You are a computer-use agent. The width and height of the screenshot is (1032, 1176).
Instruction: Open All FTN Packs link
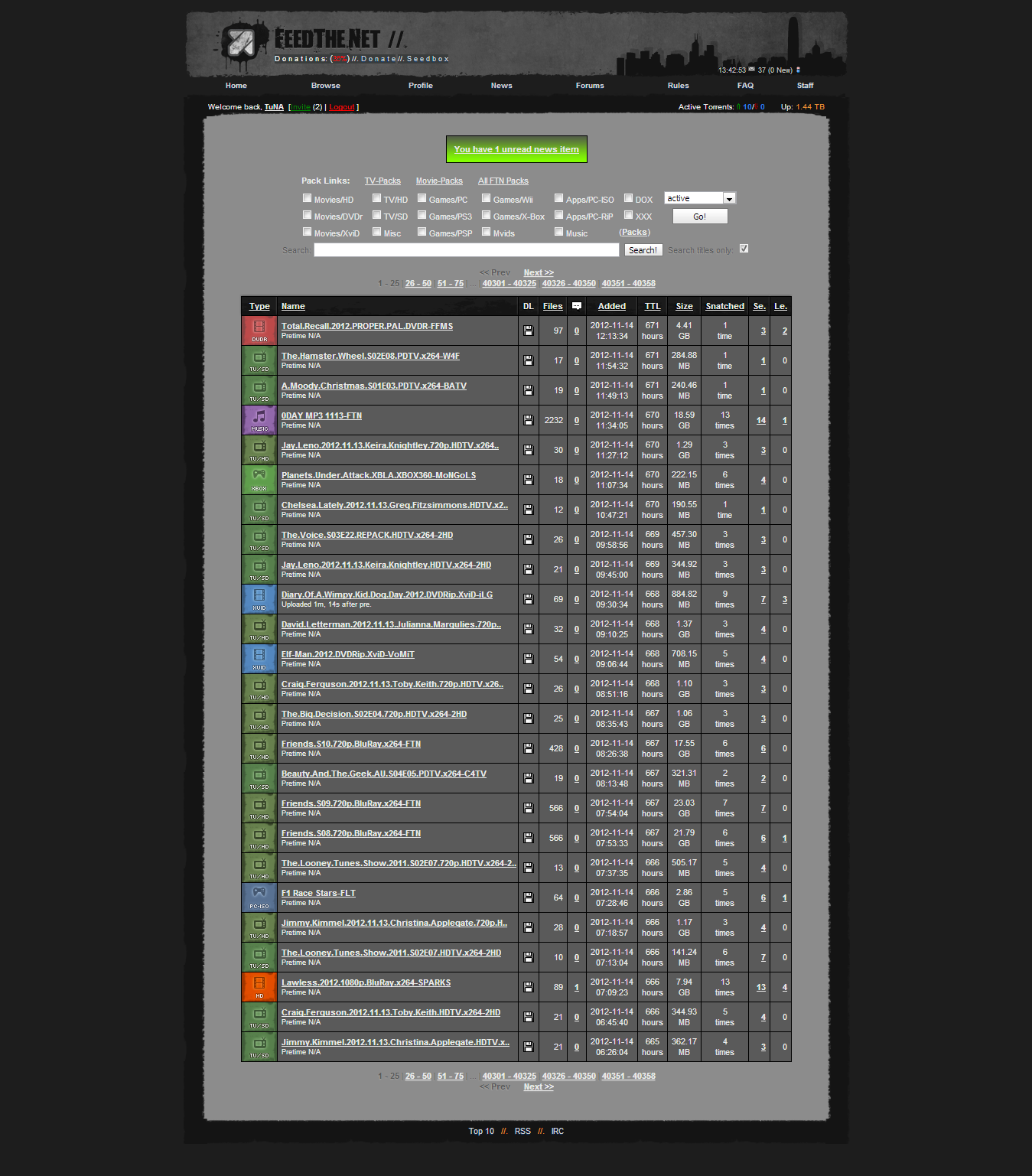(x=503, y=181)
